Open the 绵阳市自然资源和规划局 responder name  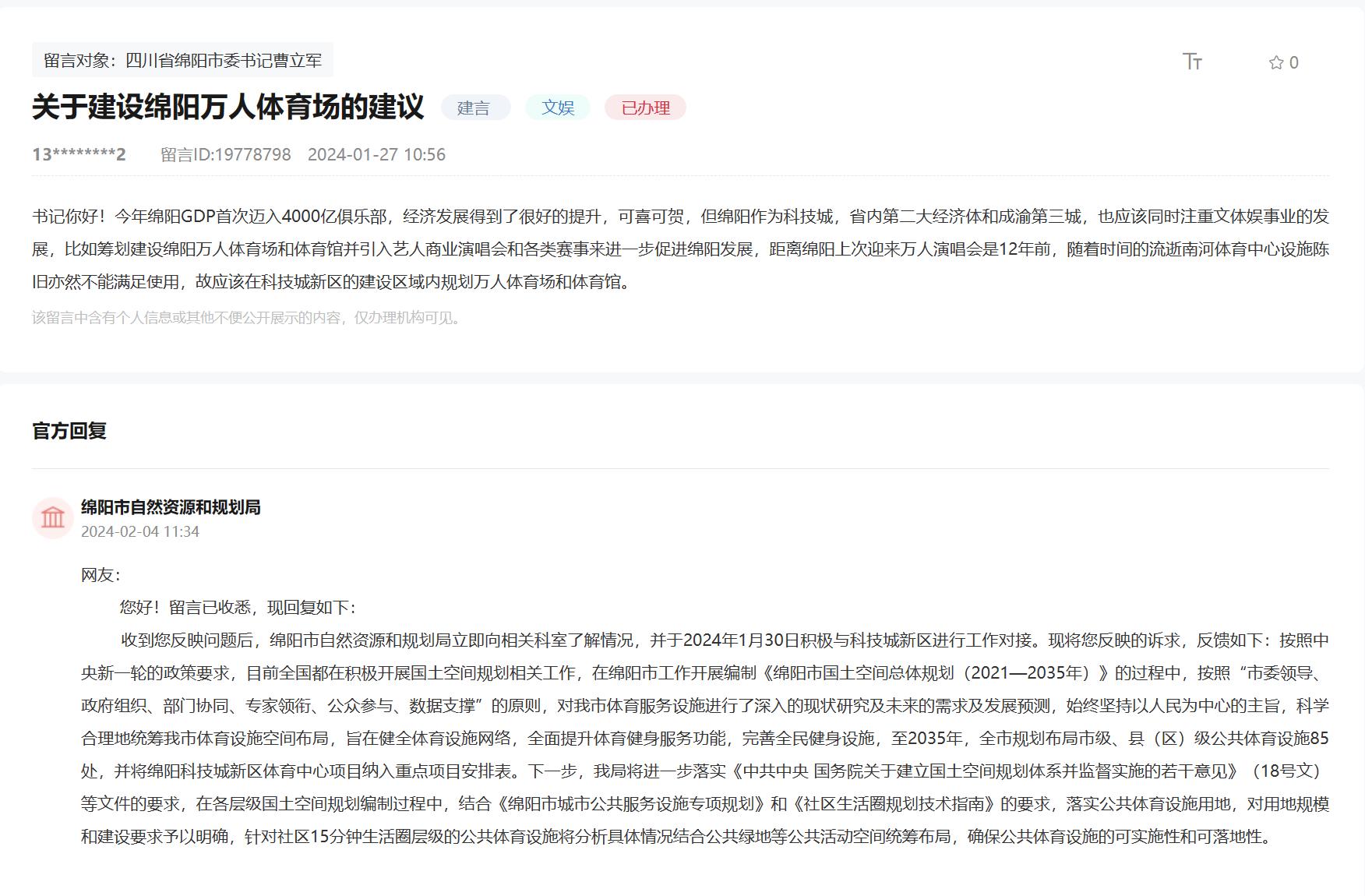pyautogui.click(x=171, y=507)
